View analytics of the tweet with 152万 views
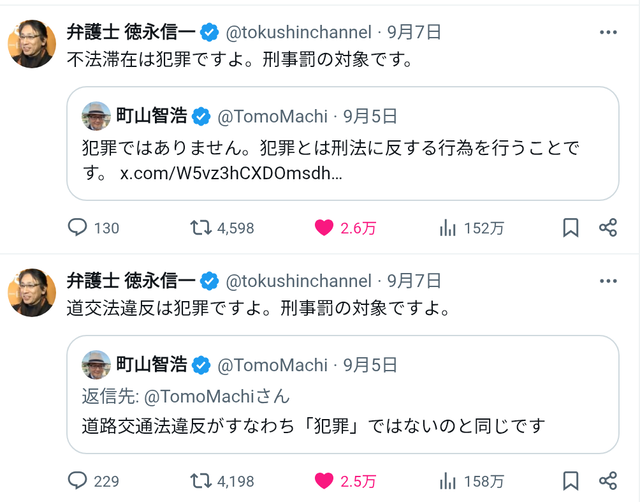Image resolution: width=640 pixels, height=502 pixels. click(448, 227)
